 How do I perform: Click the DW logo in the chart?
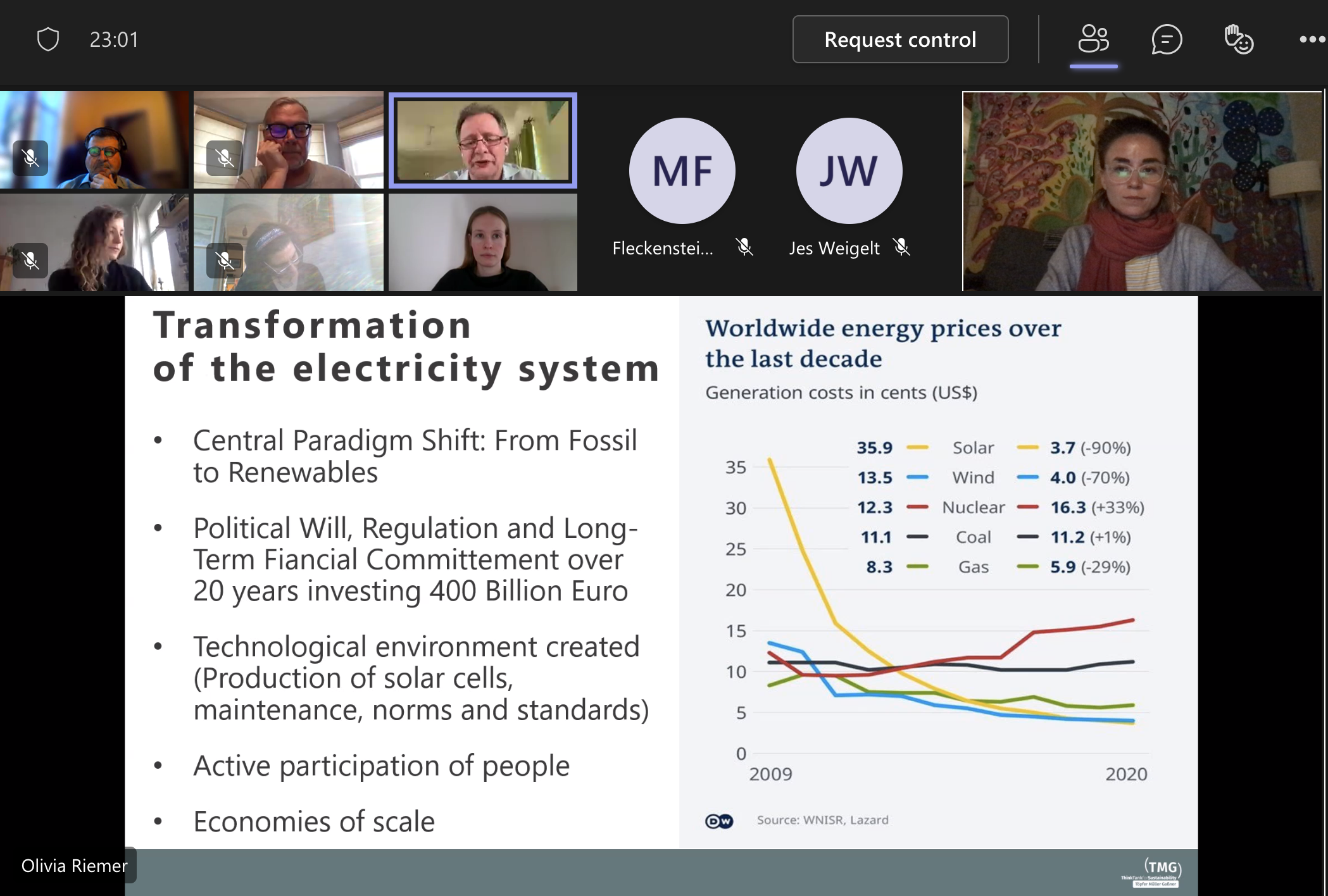[718, 821]
